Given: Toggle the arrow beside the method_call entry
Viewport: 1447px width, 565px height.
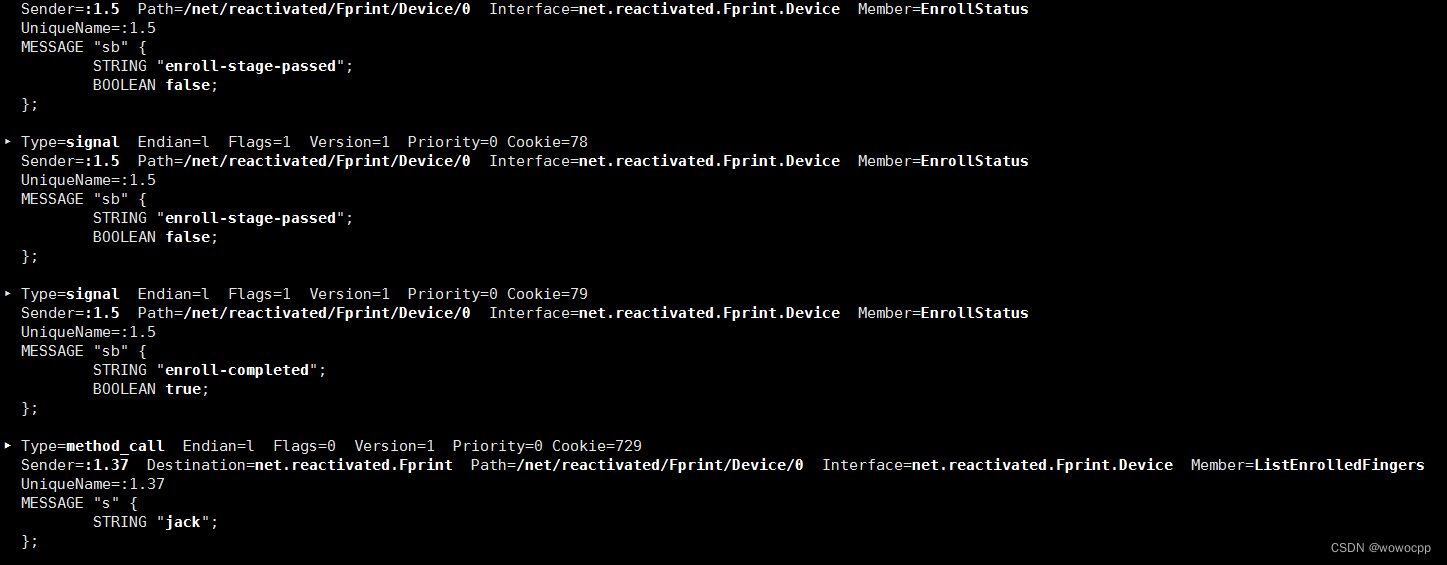Looking at the screenshot, I should (x=8, y=446).
